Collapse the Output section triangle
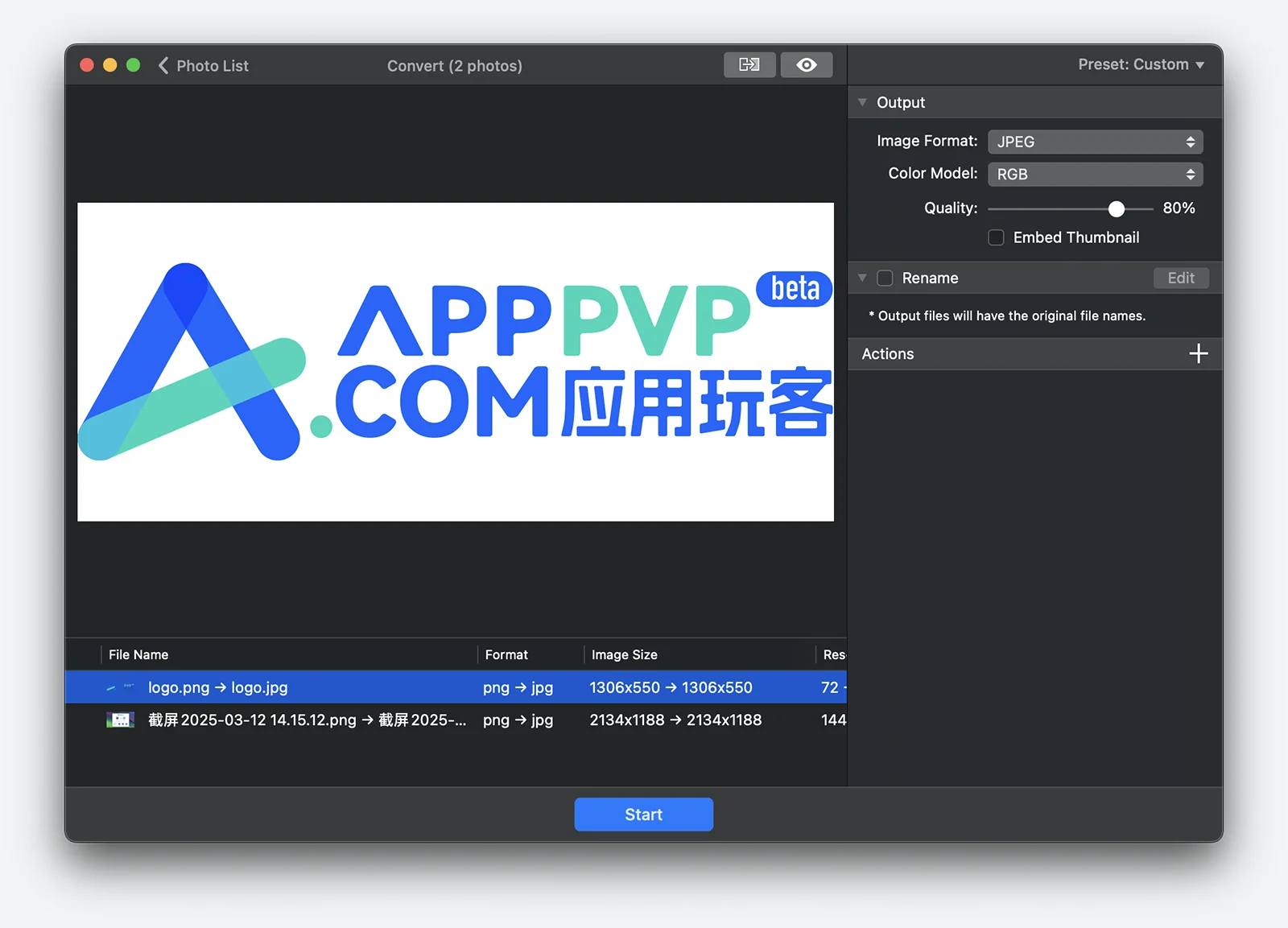 click(x=862, y=102)
